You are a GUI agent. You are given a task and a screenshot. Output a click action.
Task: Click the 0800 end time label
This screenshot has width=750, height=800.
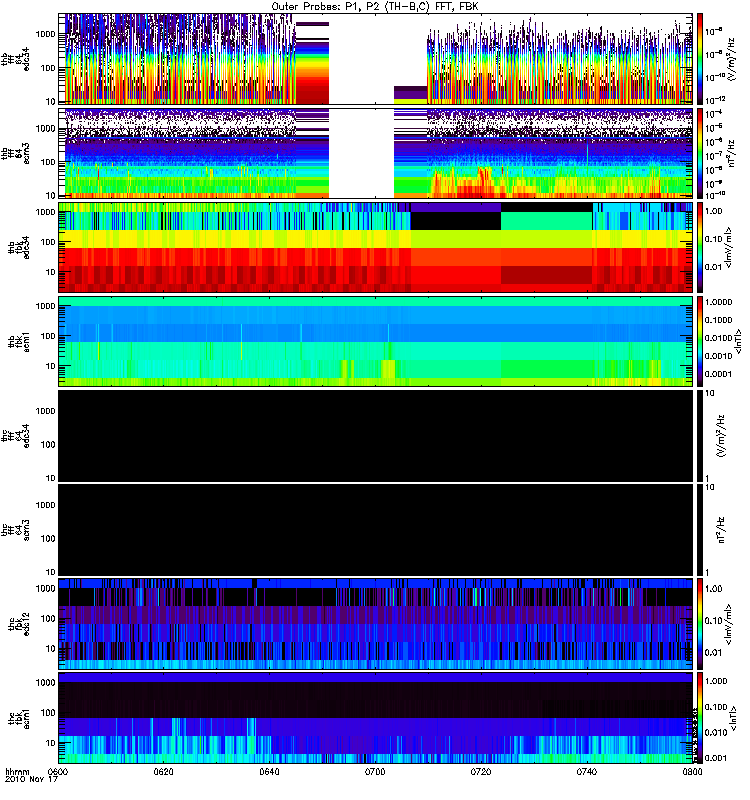pos(692,771)
